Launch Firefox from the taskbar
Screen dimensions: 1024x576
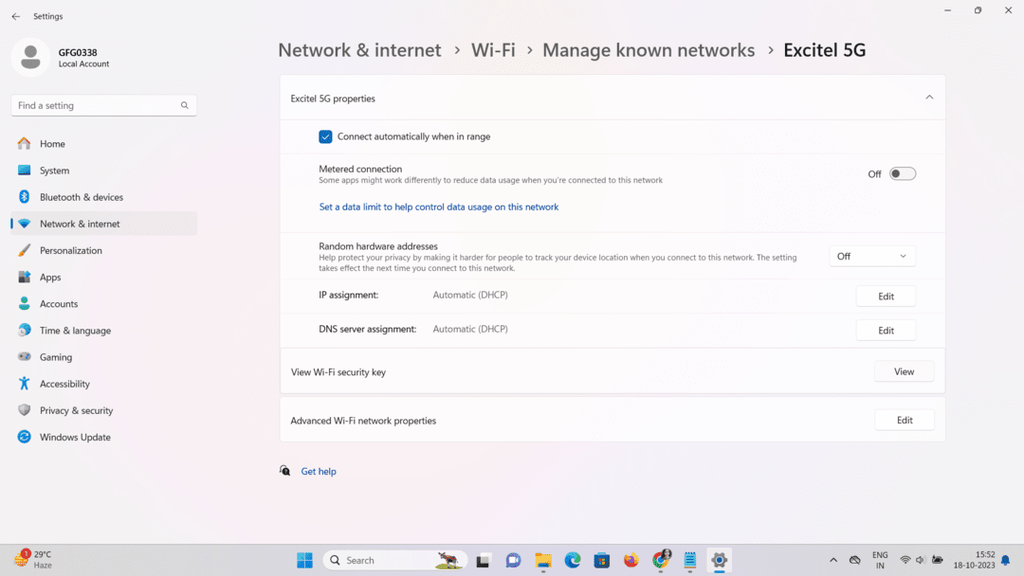[x=631, y=560]
